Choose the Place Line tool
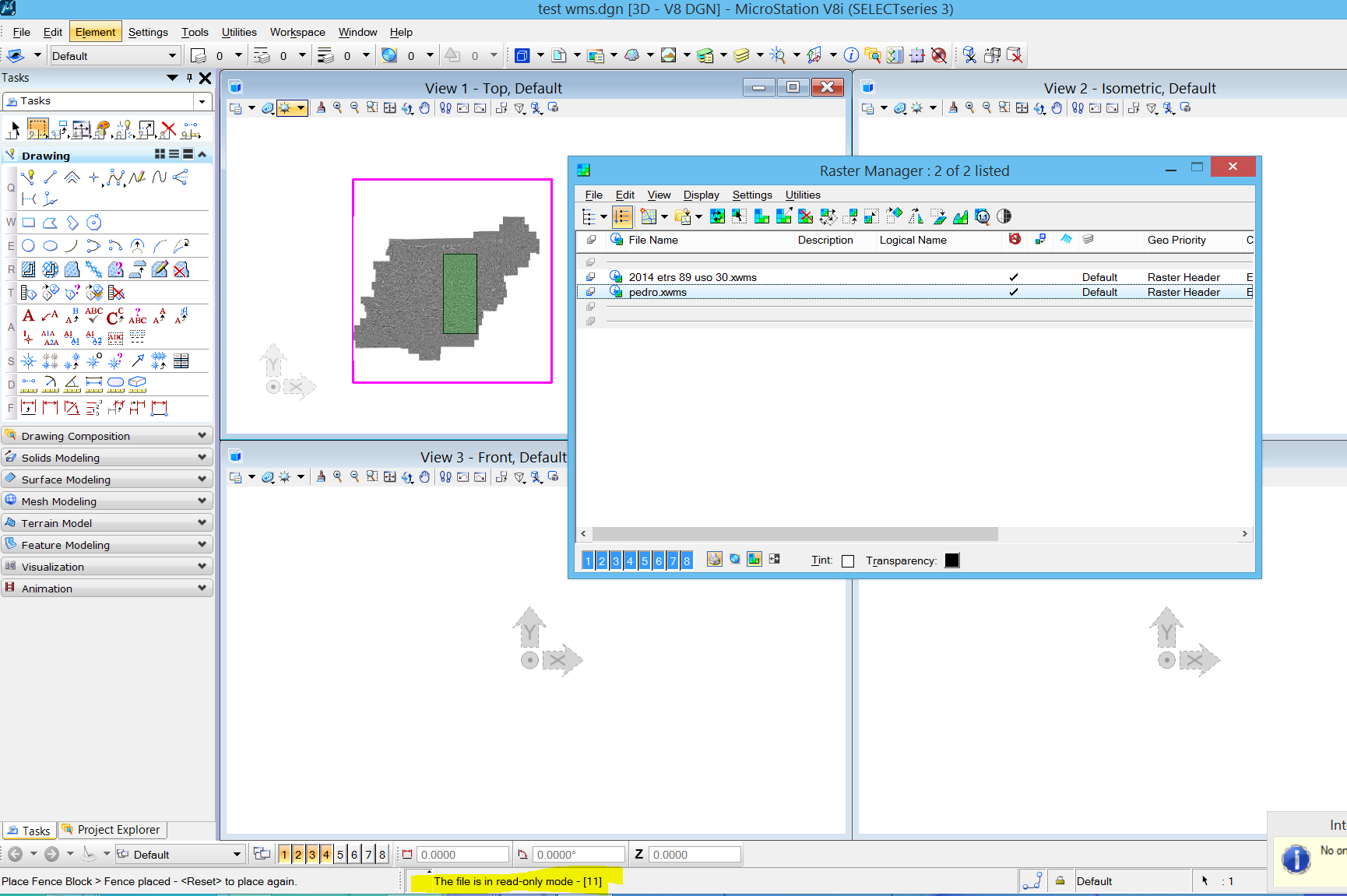 (51, 177)
